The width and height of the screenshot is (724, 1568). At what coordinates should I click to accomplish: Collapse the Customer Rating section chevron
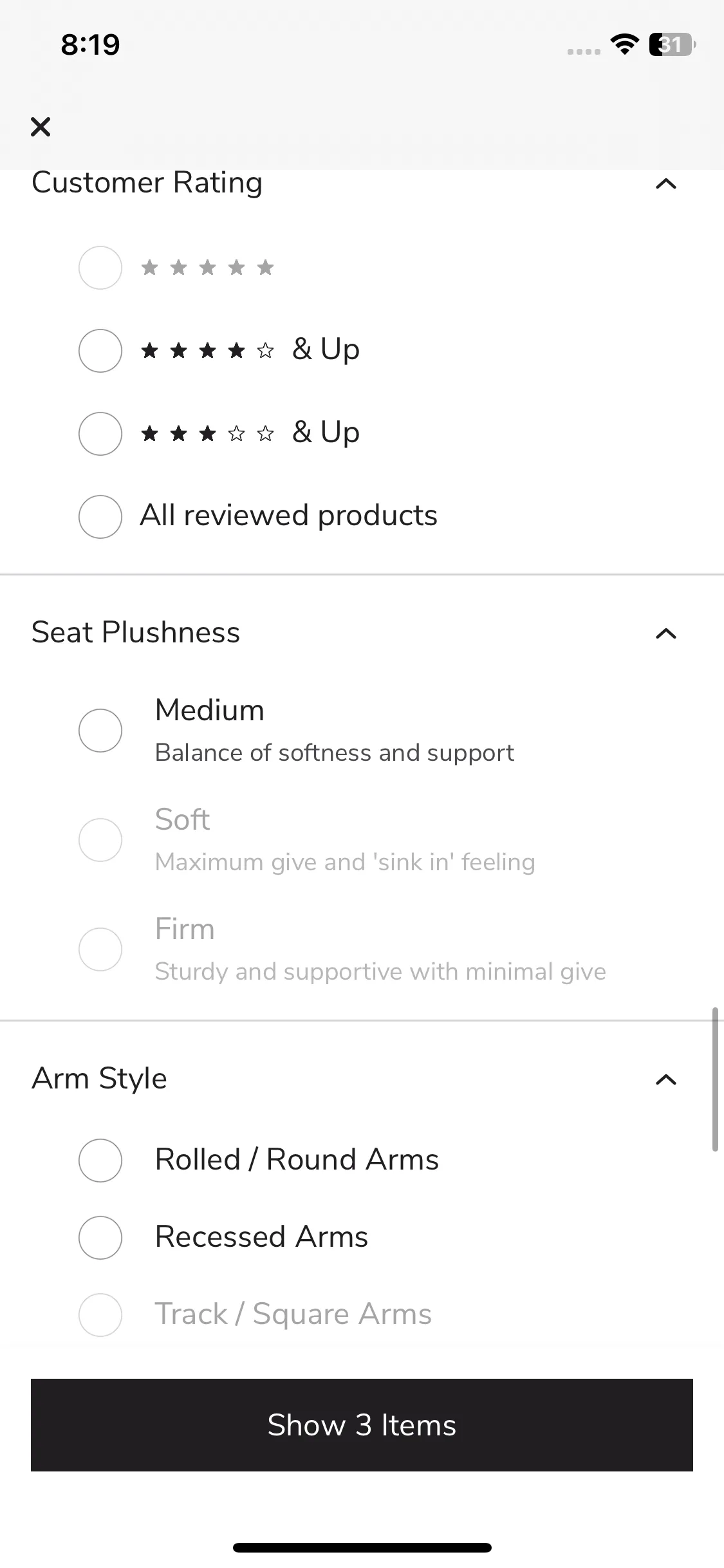[x=666, y=184]
